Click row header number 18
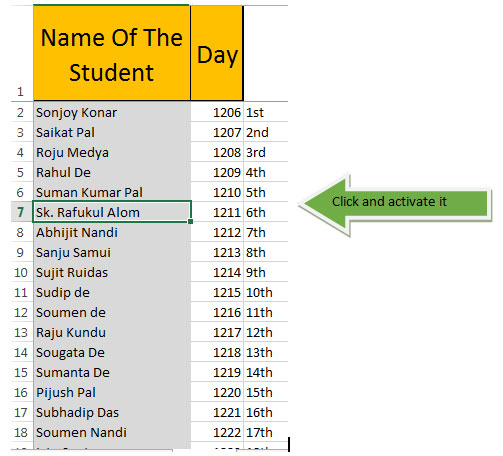This screenshot has width=503, height=456. [x=21, y=432]
